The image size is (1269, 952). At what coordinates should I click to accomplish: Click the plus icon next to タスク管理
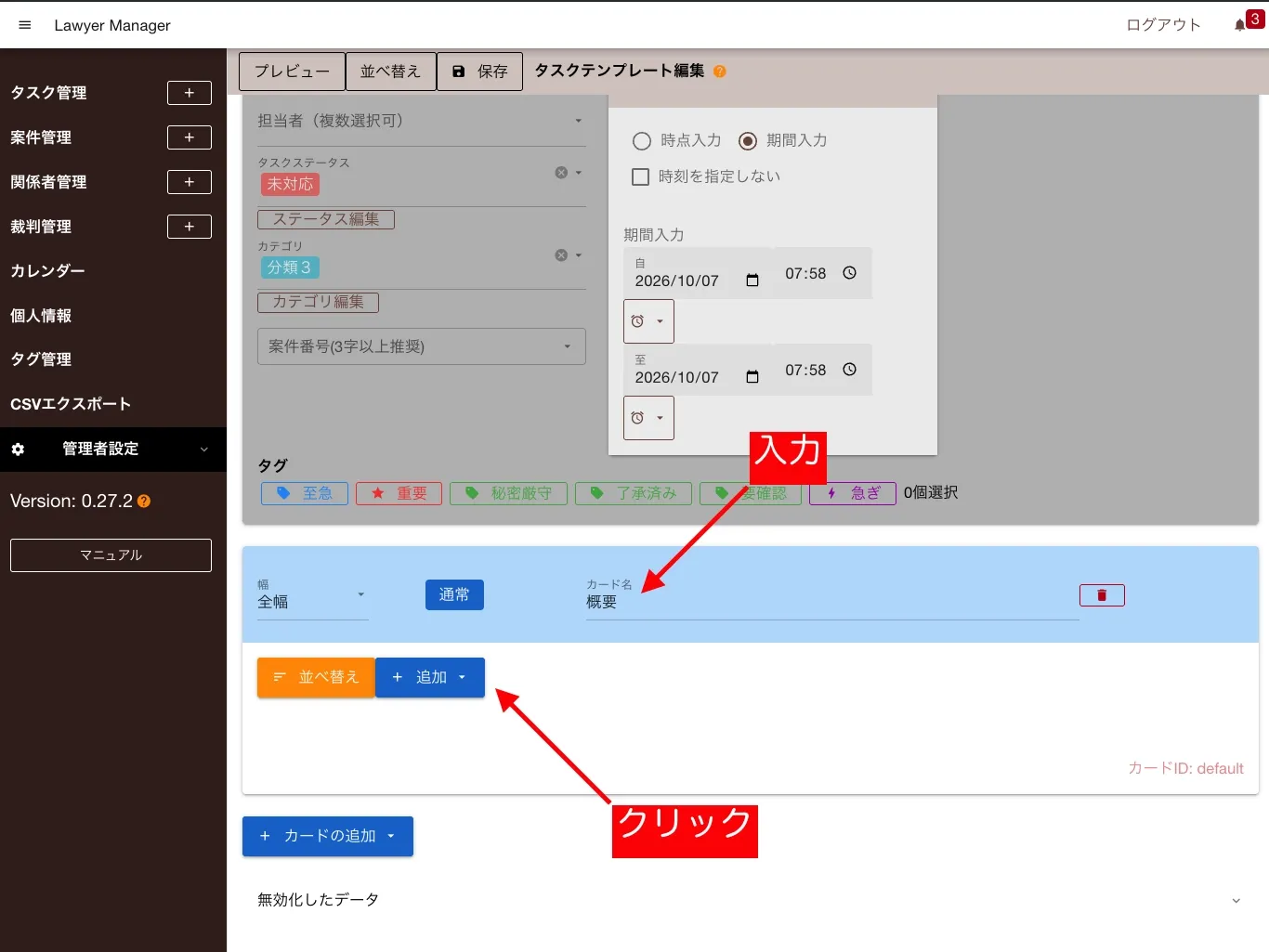190,93
